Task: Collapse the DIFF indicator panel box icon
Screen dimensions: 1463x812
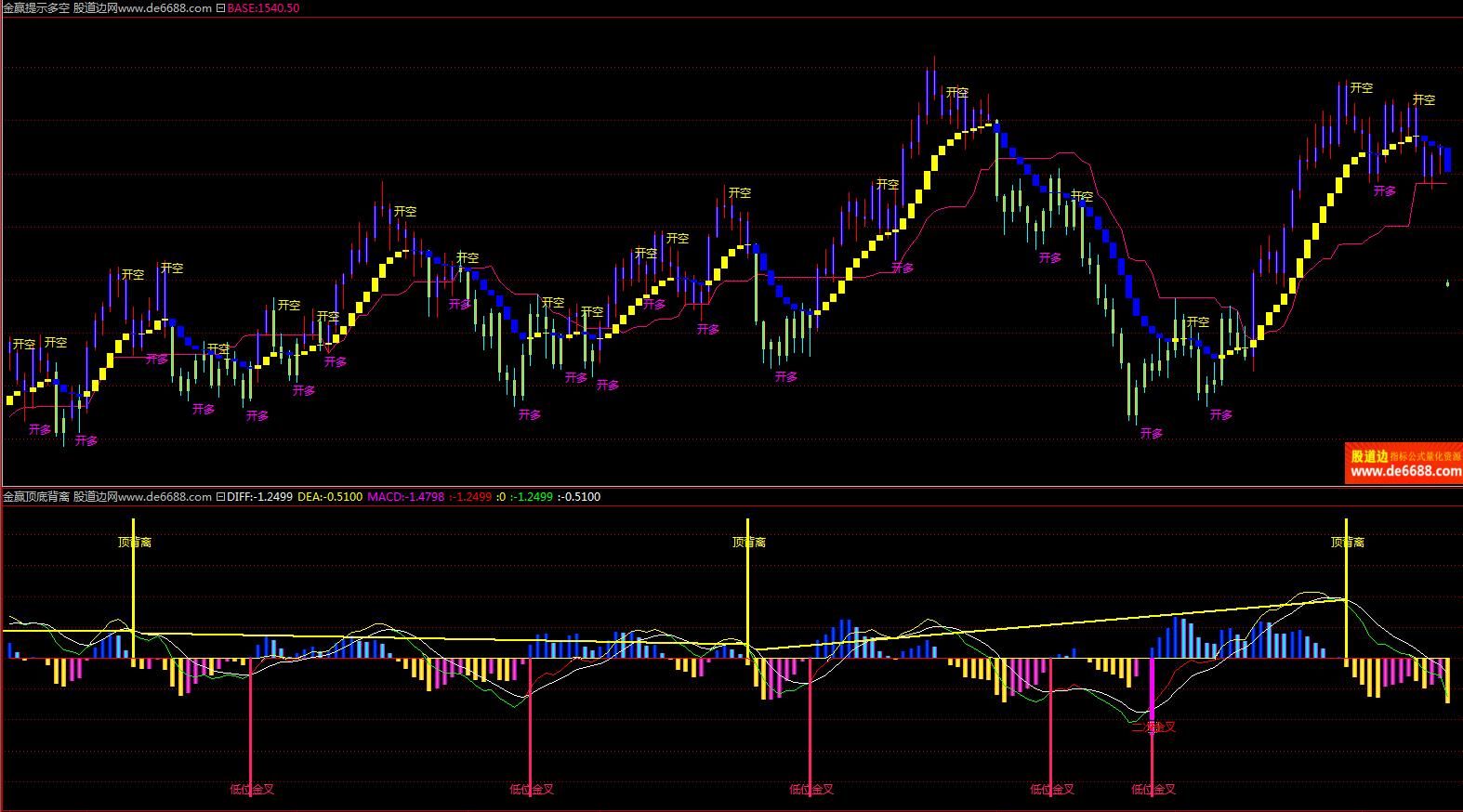Action: pos(220,497)
